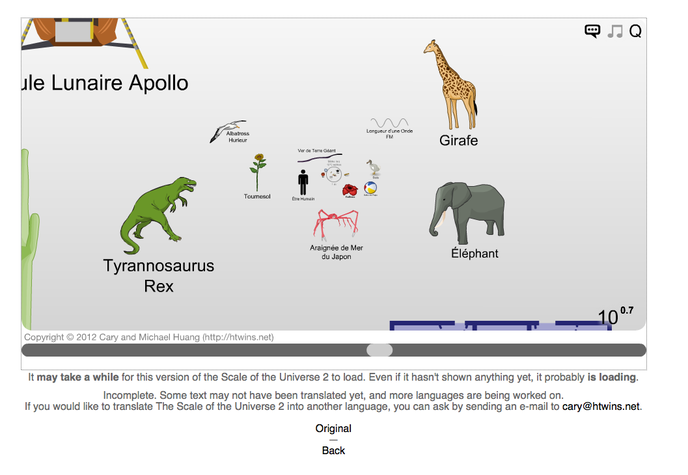Click the red Rafflesia flower

click(350, 190)
